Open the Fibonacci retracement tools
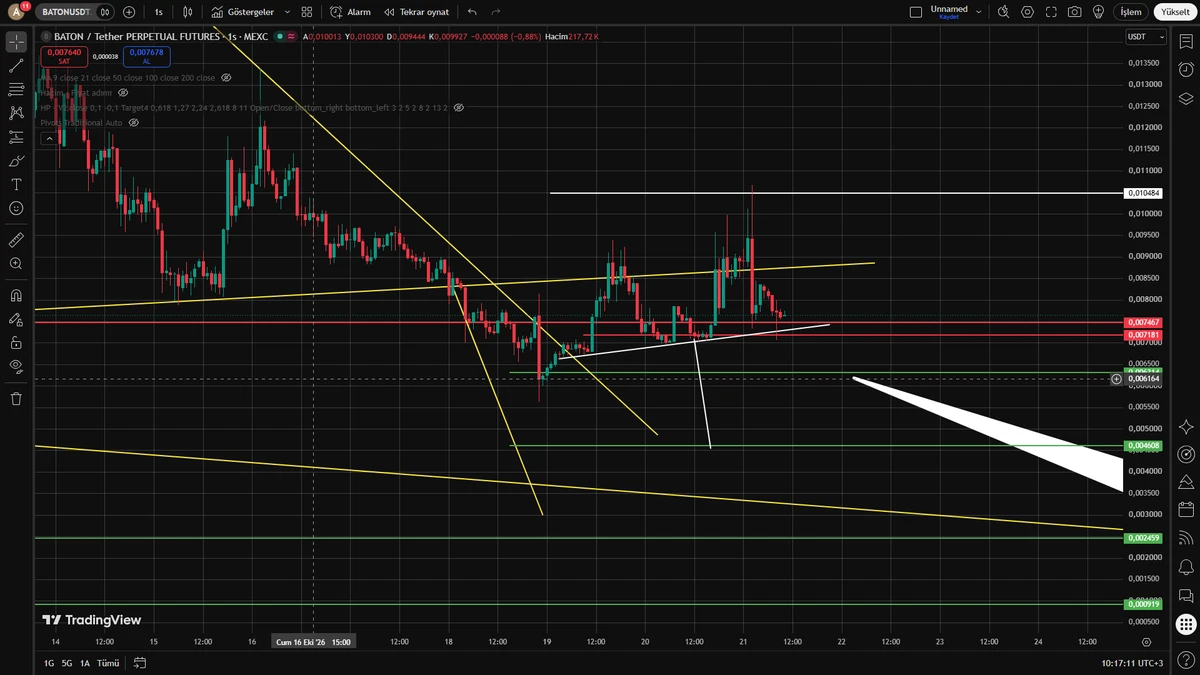The image size is (1200, 675). click(x=16, y=89)
